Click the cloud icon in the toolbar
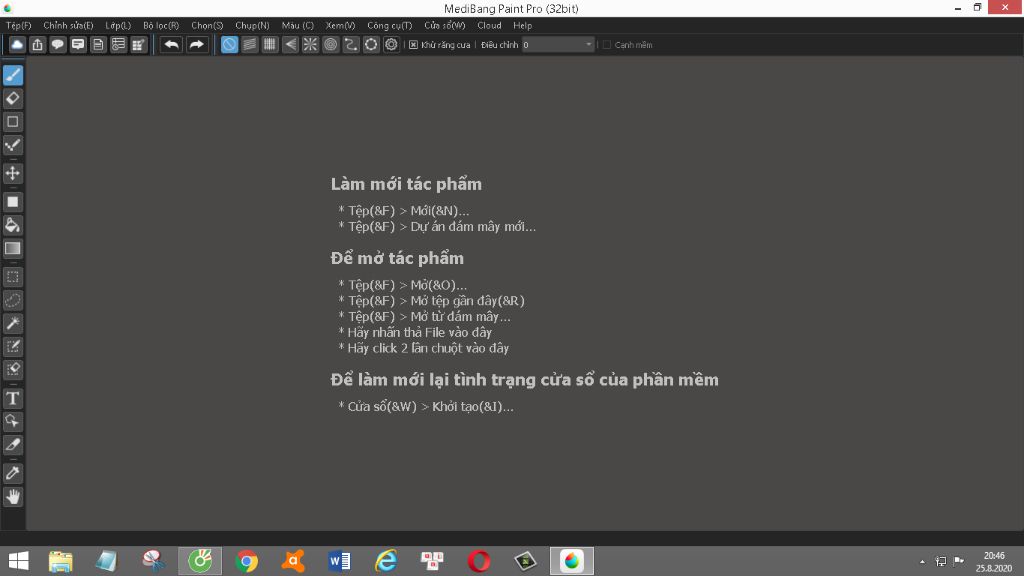Viewport: 1024px width, 576px height. coord(17,44)
